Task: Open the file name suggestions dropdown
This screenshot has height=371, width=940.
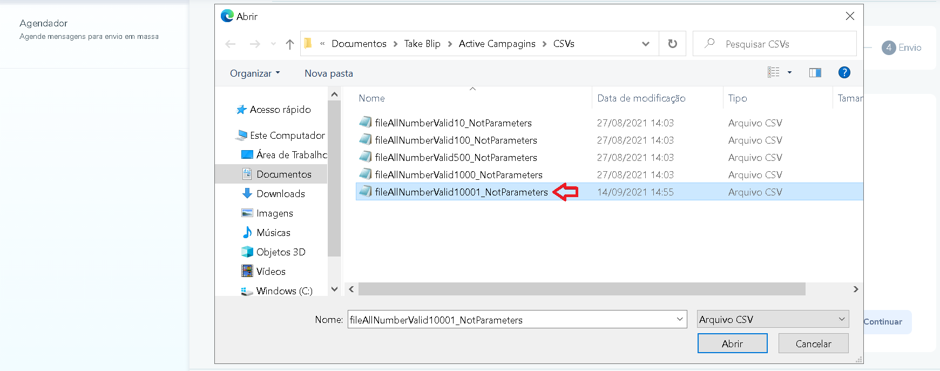Action: pyautogui.click(x=679, y=320)
